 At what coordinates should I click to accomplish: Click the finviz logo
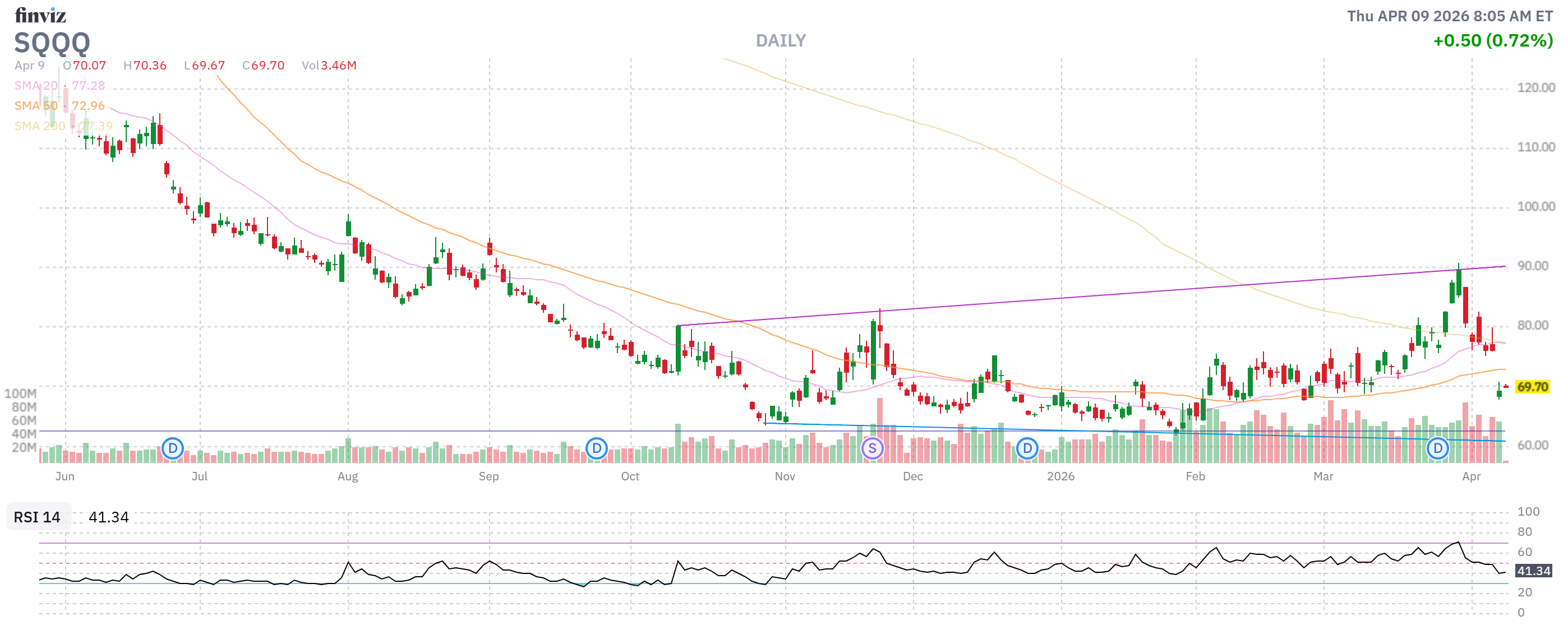coord(40,15)
